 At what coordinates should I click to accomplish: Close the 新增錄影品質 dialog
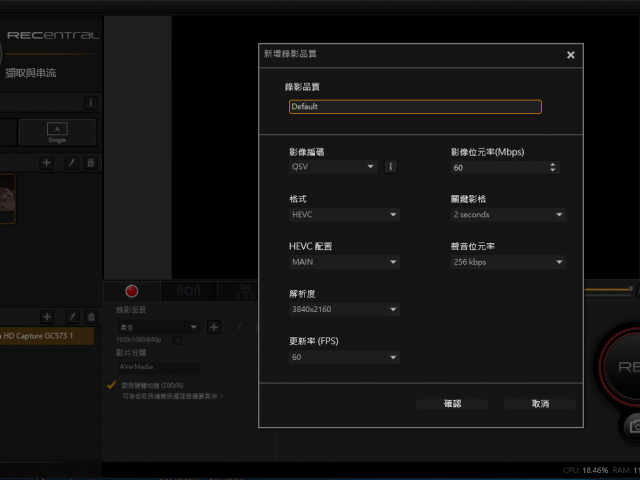[570, 55]
